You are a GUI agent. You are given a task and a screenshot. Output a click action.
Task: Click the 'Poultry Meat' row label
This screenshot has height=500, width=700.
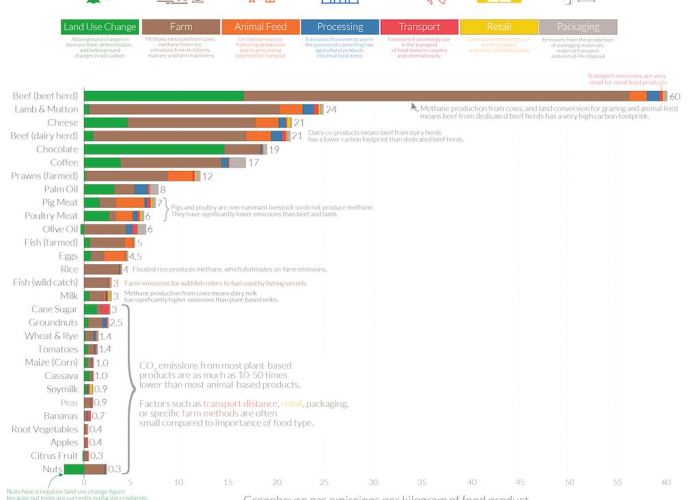(51, 216)
